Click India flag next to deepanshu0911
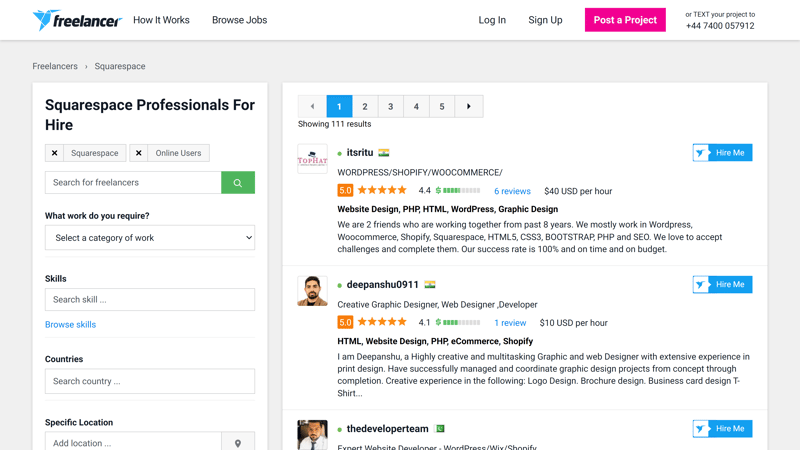The image size is (800, 450). coord(430,285)
